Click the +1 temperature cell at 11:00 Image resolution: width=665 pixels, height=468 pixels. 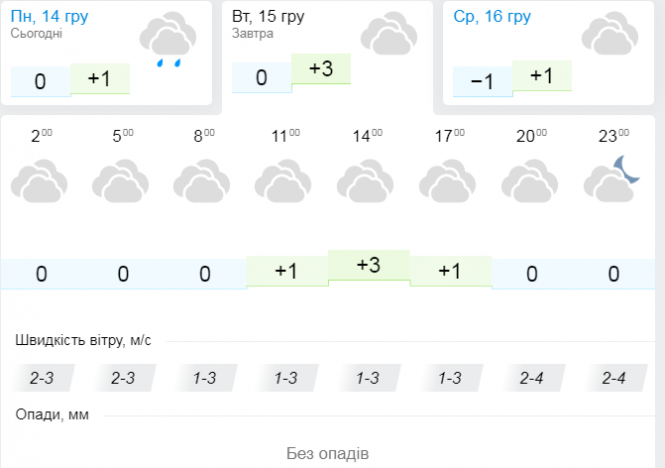pos(286,272)
